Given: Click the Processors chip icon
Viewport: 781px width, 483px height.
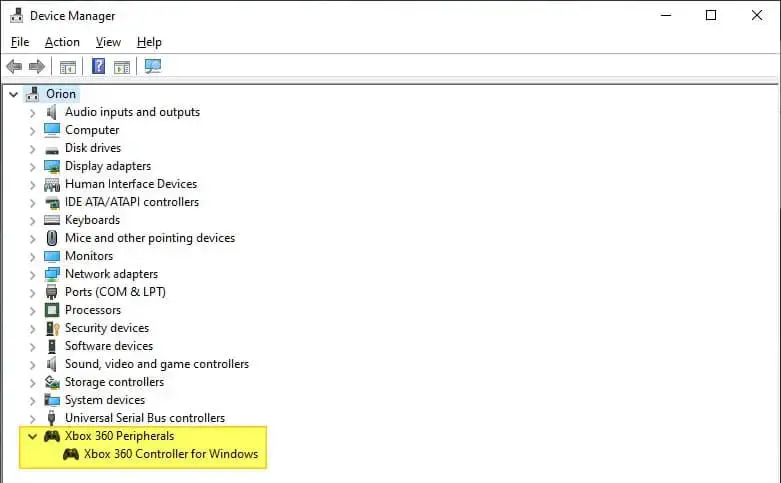Looking at the screenshot, I should pos(52,310).
